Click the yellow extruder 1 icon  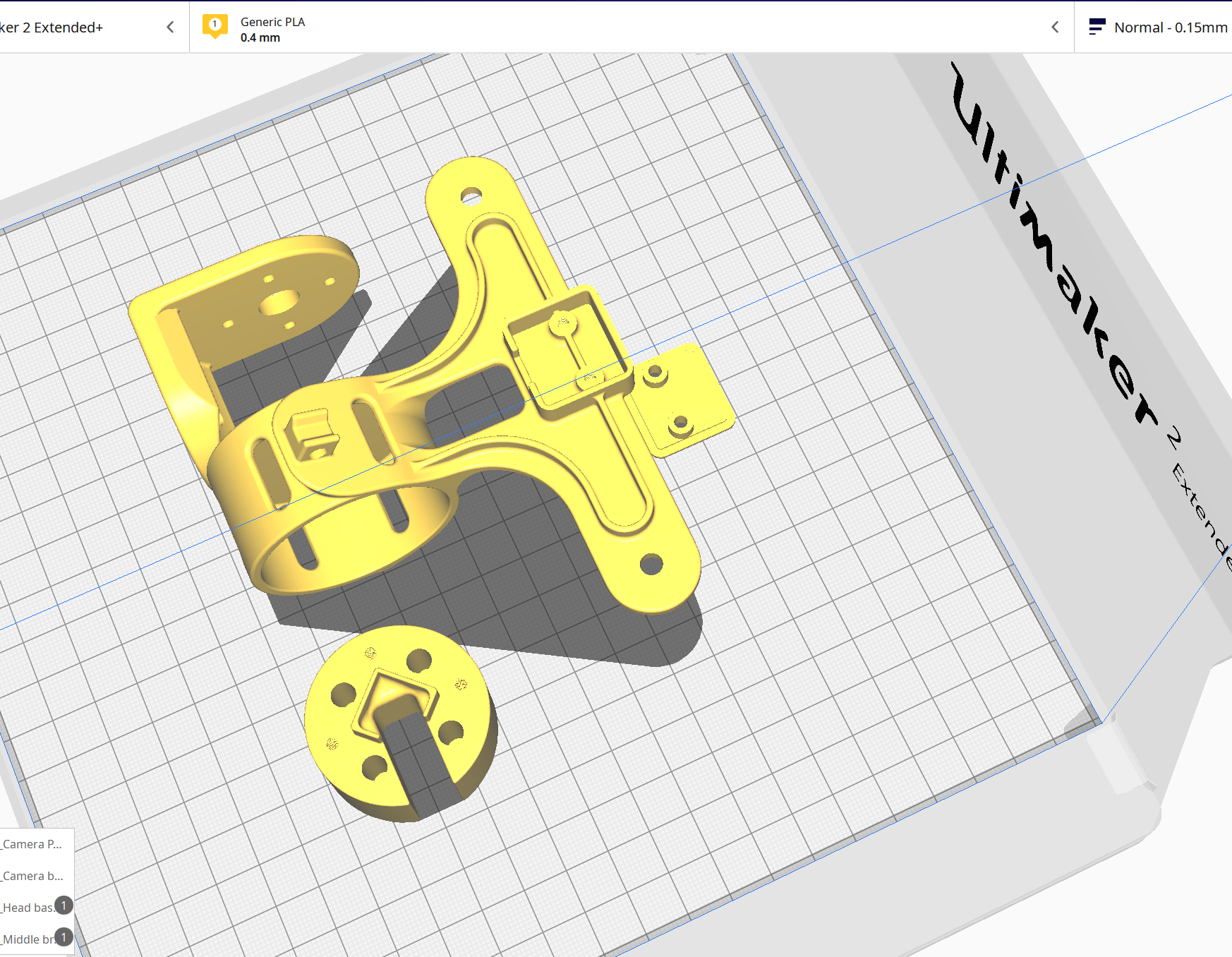(x=215, y=27)
